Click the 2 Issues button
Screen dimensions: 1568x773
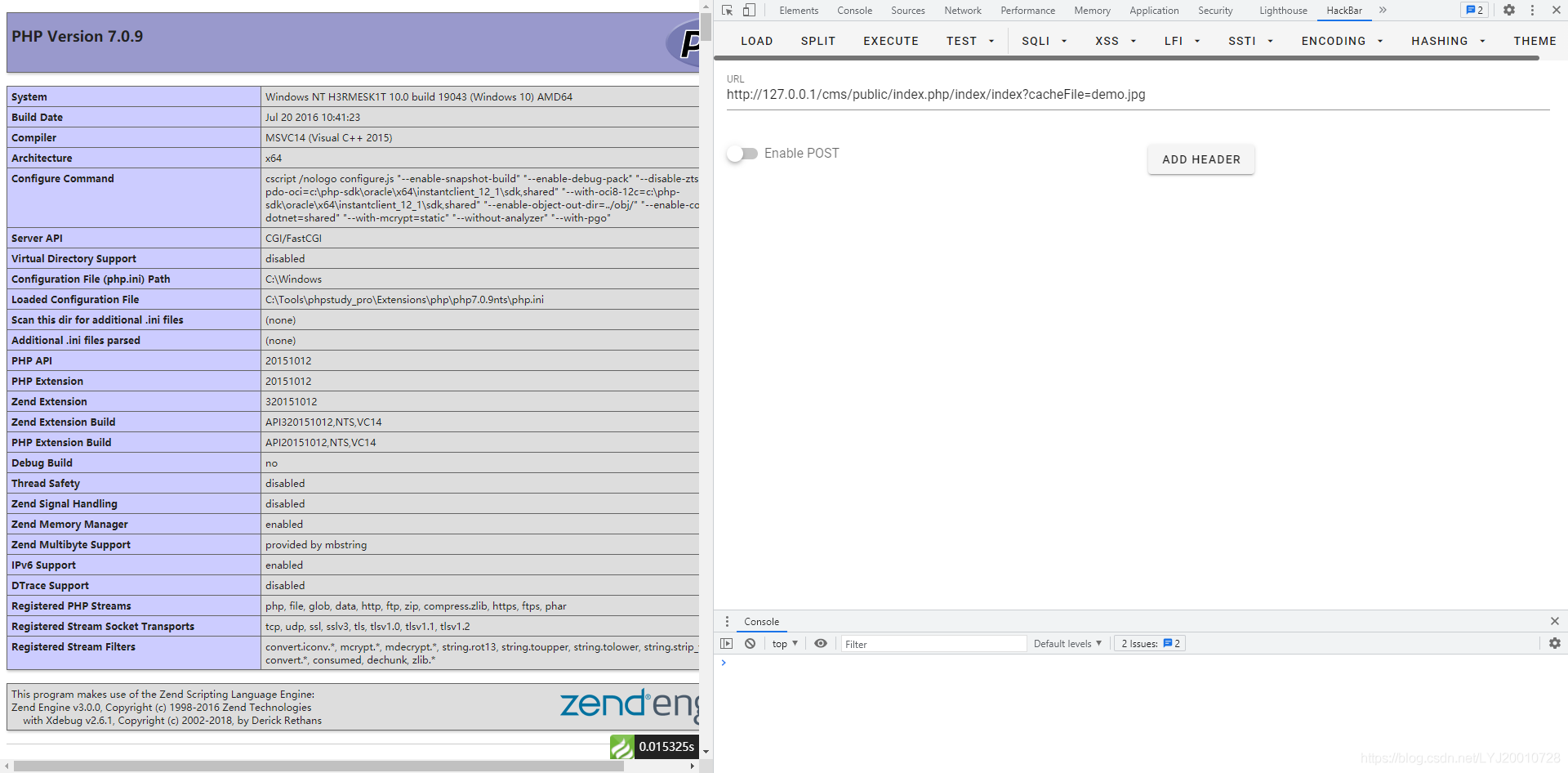1150,644
